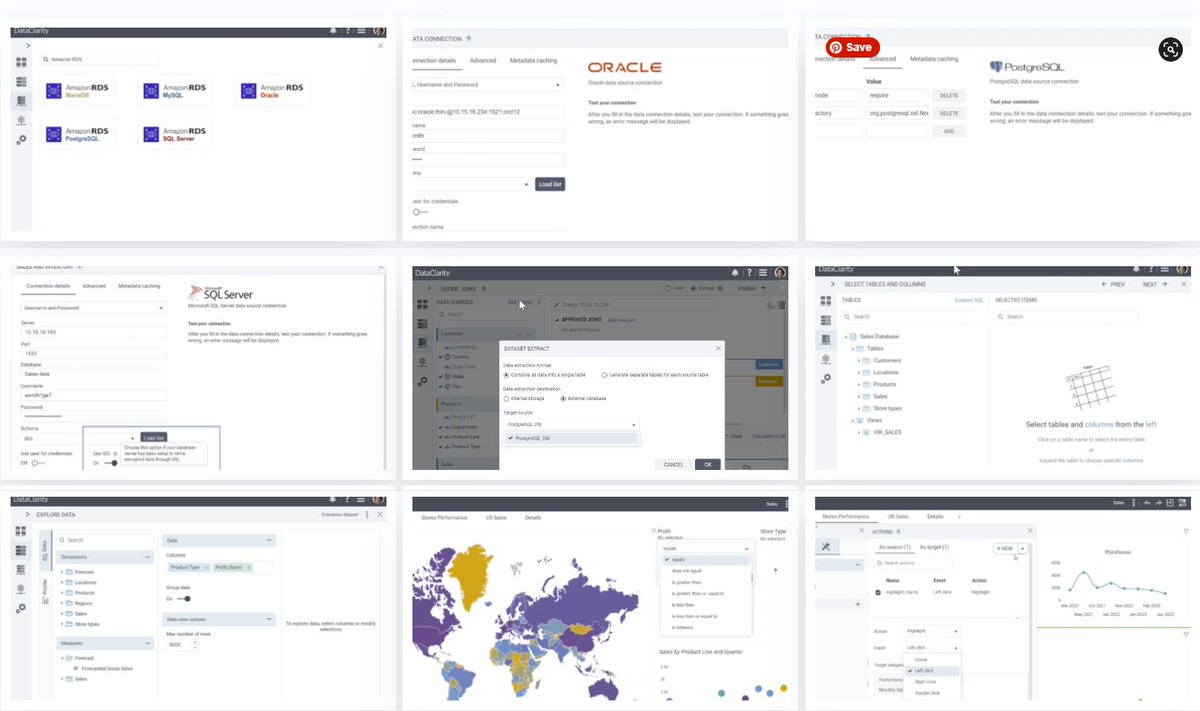Viewport: 1200px width, 711px height.
Task: Open the help question mark in Amazon RDS panel header
Action: (x=347, y=31)
